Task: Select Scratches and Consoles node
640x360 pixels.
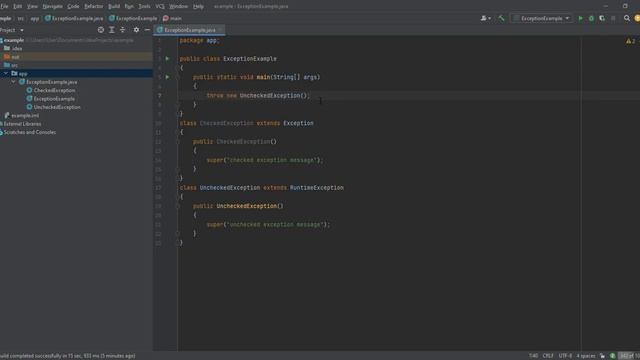Action: coord(29,132)
